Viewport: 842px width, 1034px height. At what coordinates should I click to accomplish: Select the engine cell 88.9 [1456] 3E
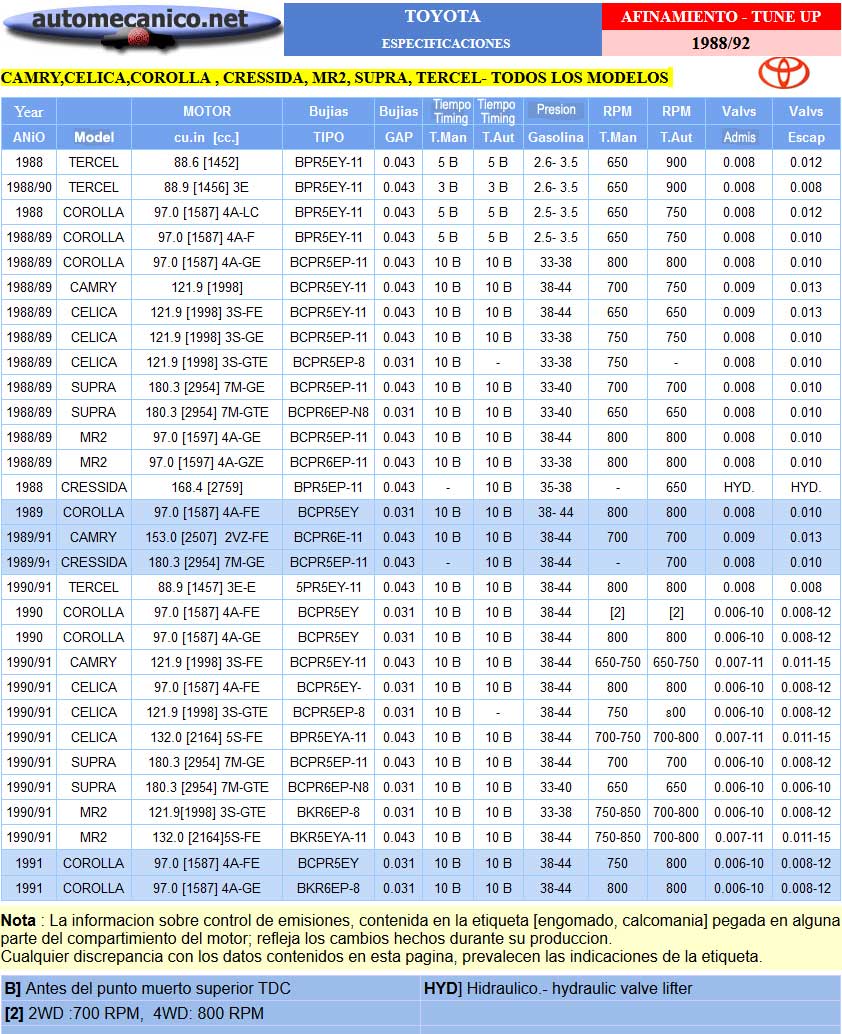(x=207, y=187)
